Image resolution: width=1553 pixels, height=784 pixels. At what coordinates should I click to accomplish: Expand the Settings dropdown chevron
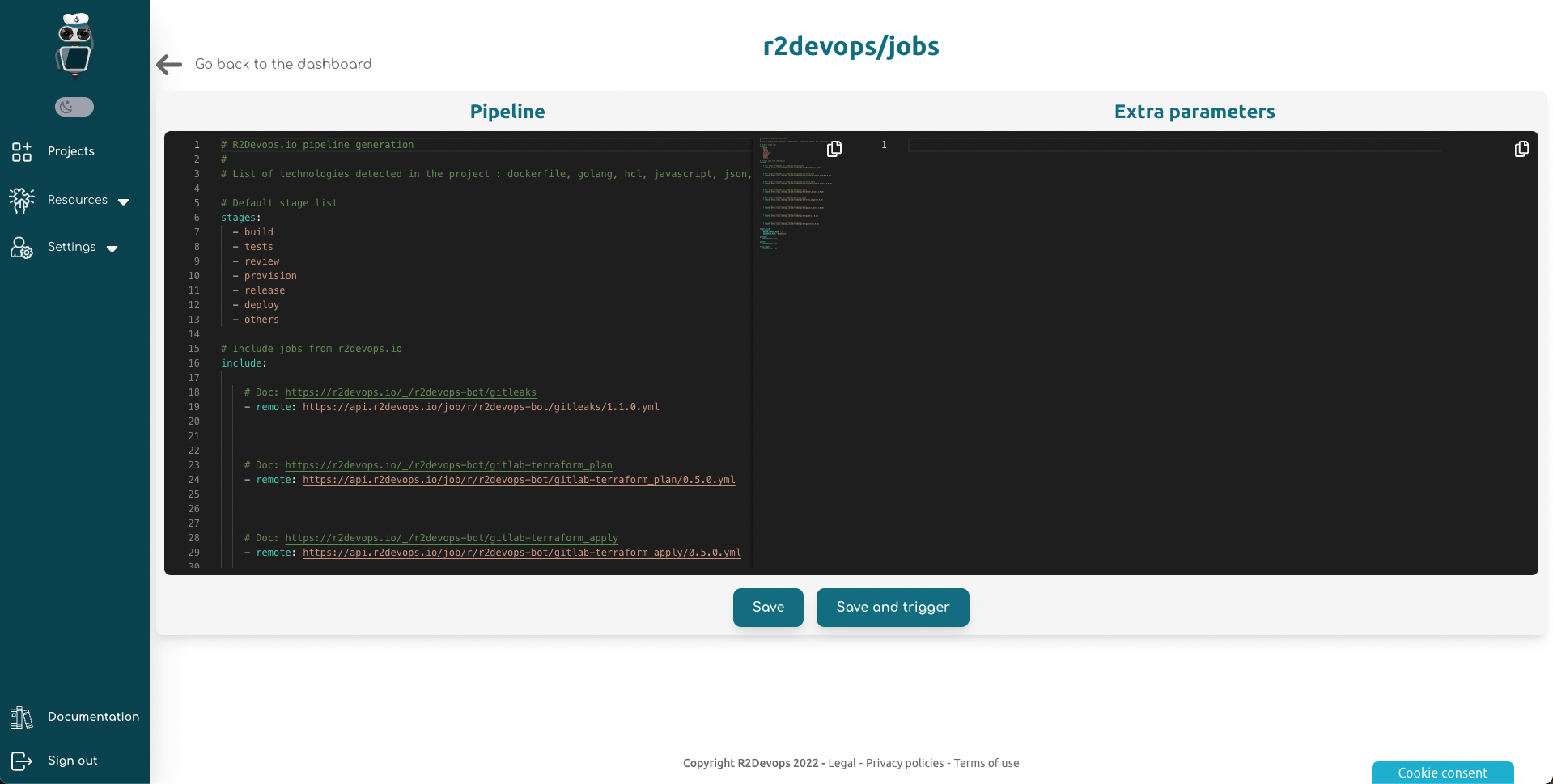point(112,248)
